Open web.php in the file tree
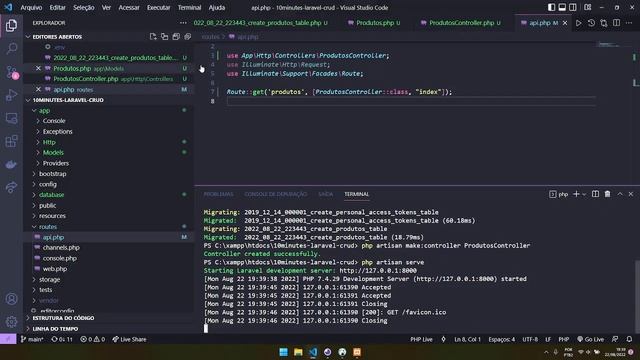Screen dimensions: 640x360 pyautogui.click(x=55, y=269)
